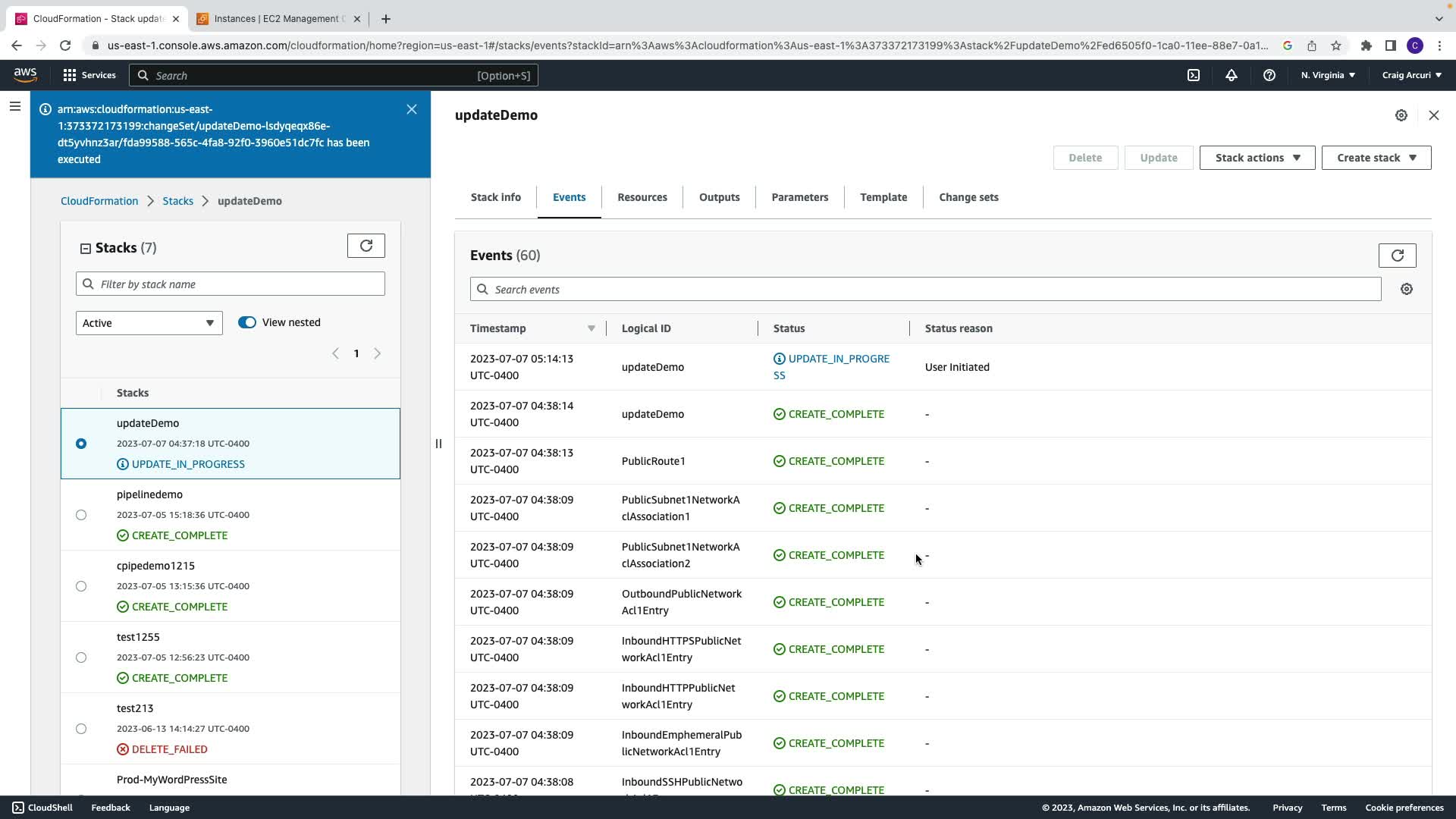
Task: Open the notifications bell
Action: [x=1232, y=75]
